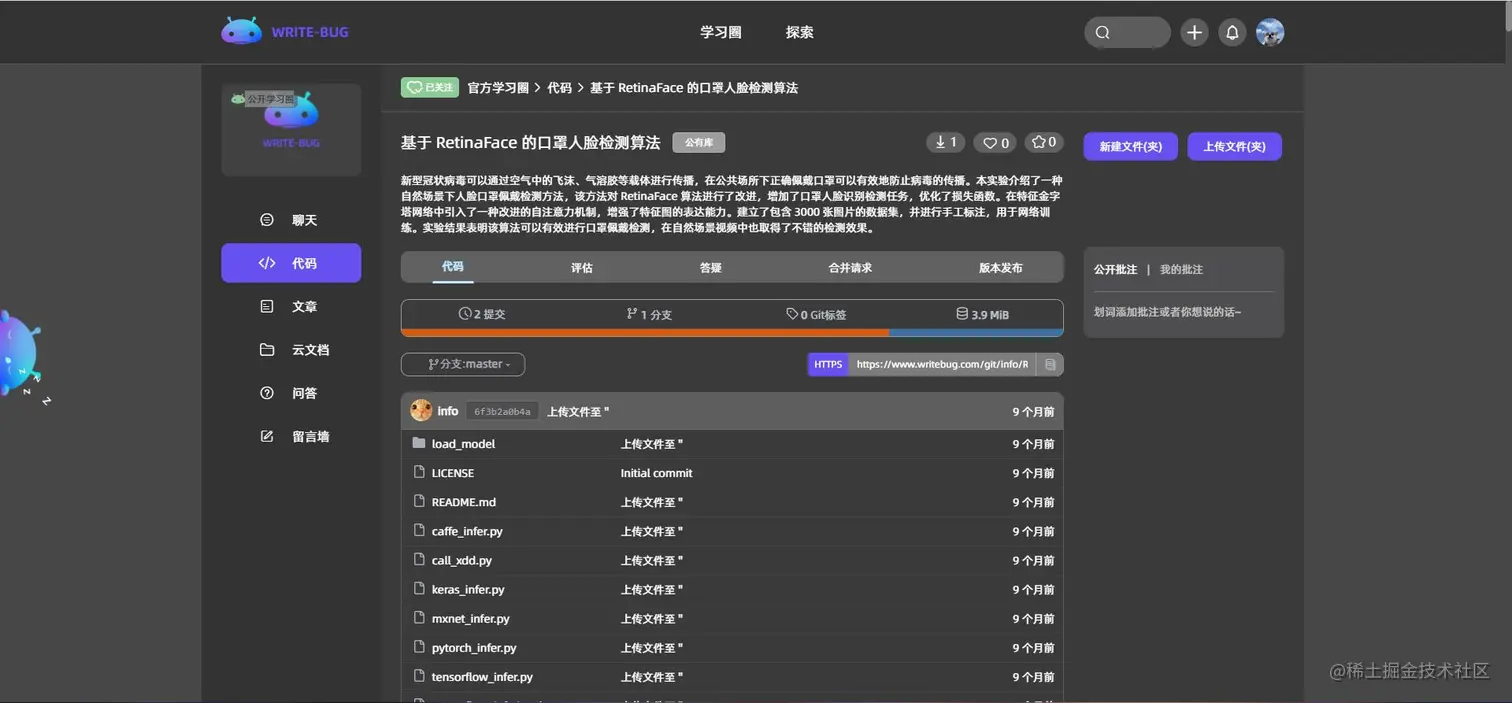
Task: Click the orange language bar segment
Action: tap(645, 332)
